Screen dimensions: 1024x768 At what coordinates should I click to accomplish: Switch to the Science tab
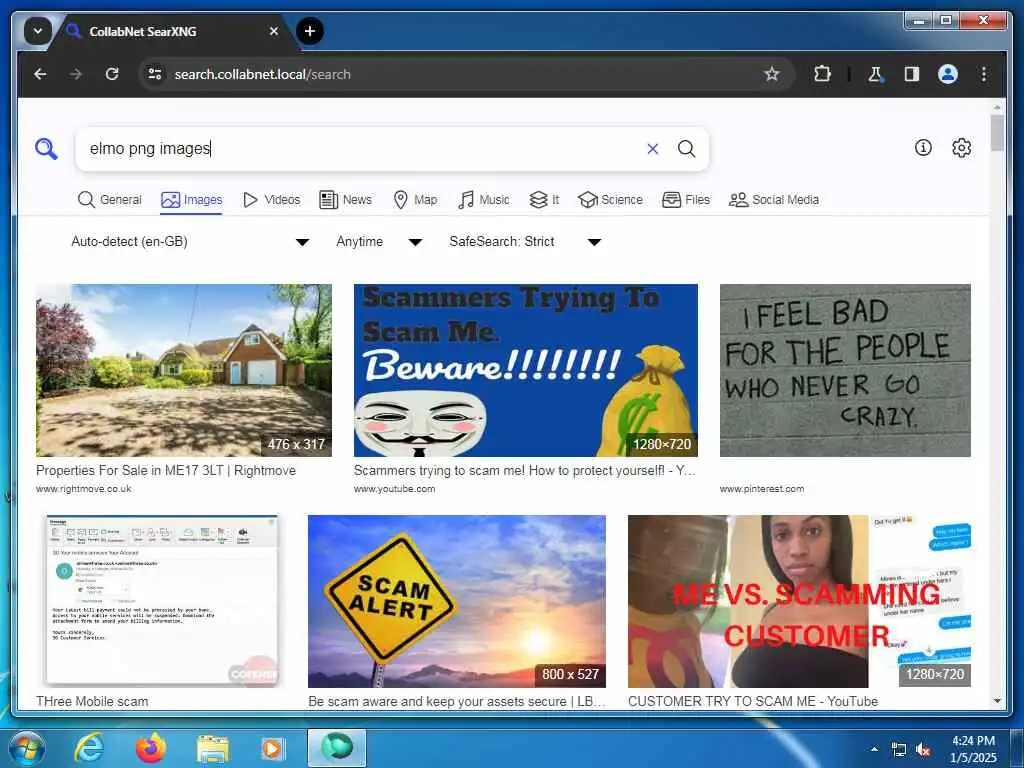click(x=611, y=200)
